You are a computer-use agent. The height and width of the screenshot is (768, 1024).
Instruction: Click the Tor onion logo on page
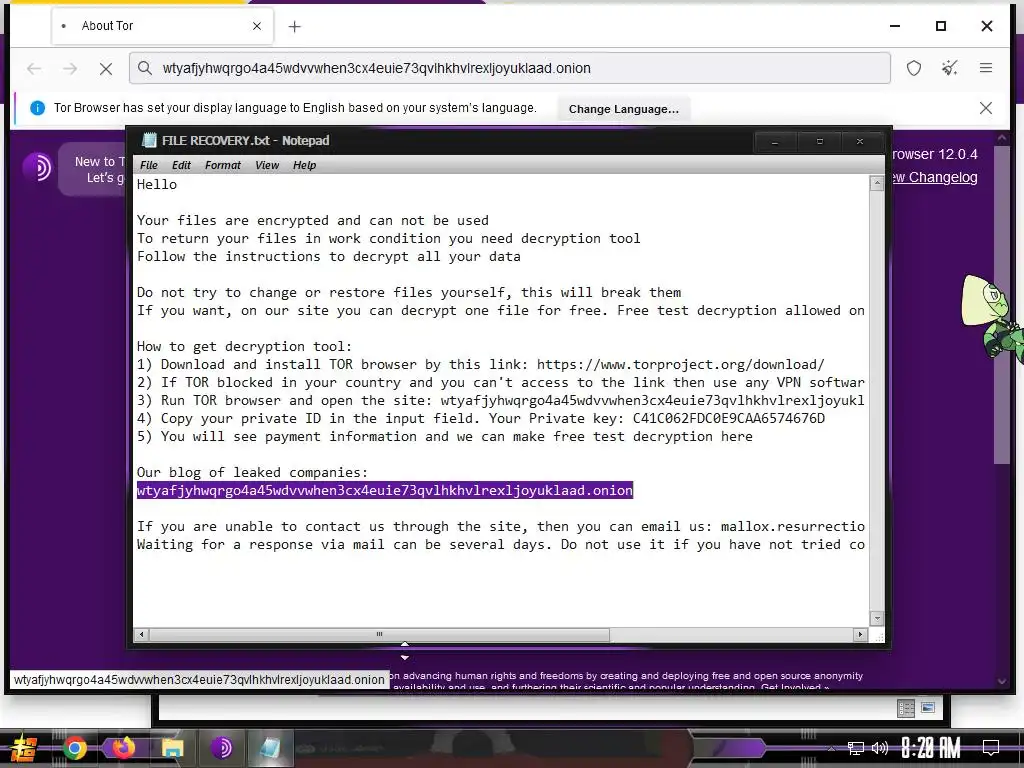[37, 167]
